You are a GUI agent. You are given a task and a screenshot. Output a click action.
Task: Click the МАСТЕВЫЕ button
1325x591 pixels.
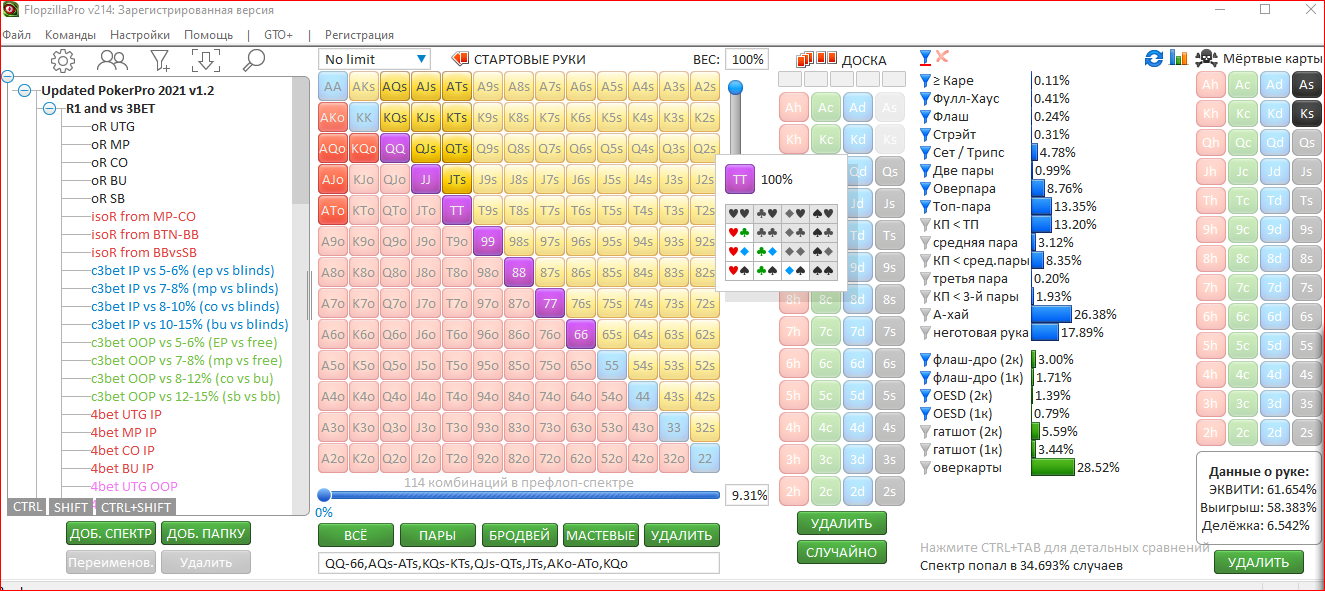click(600, 535)
